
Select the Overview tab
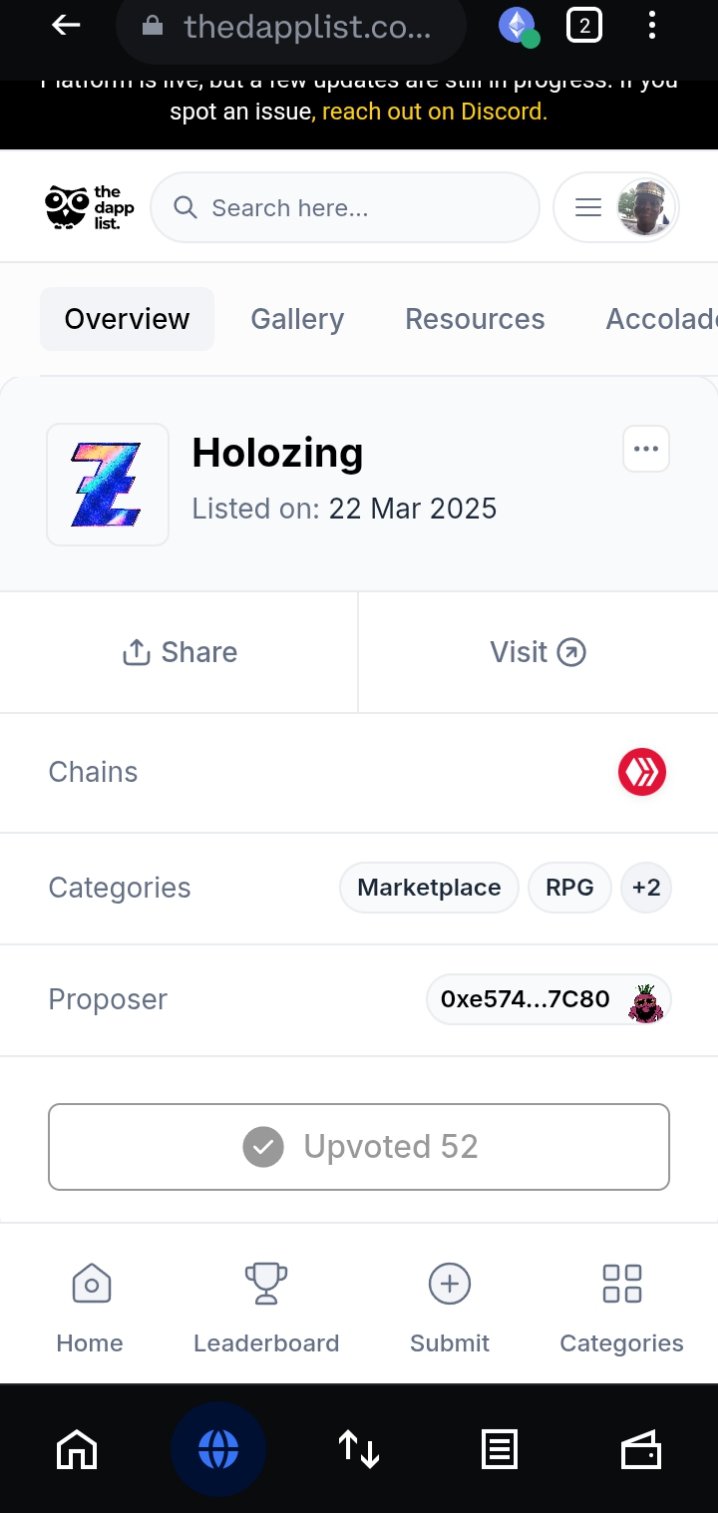tap(127, 319)
